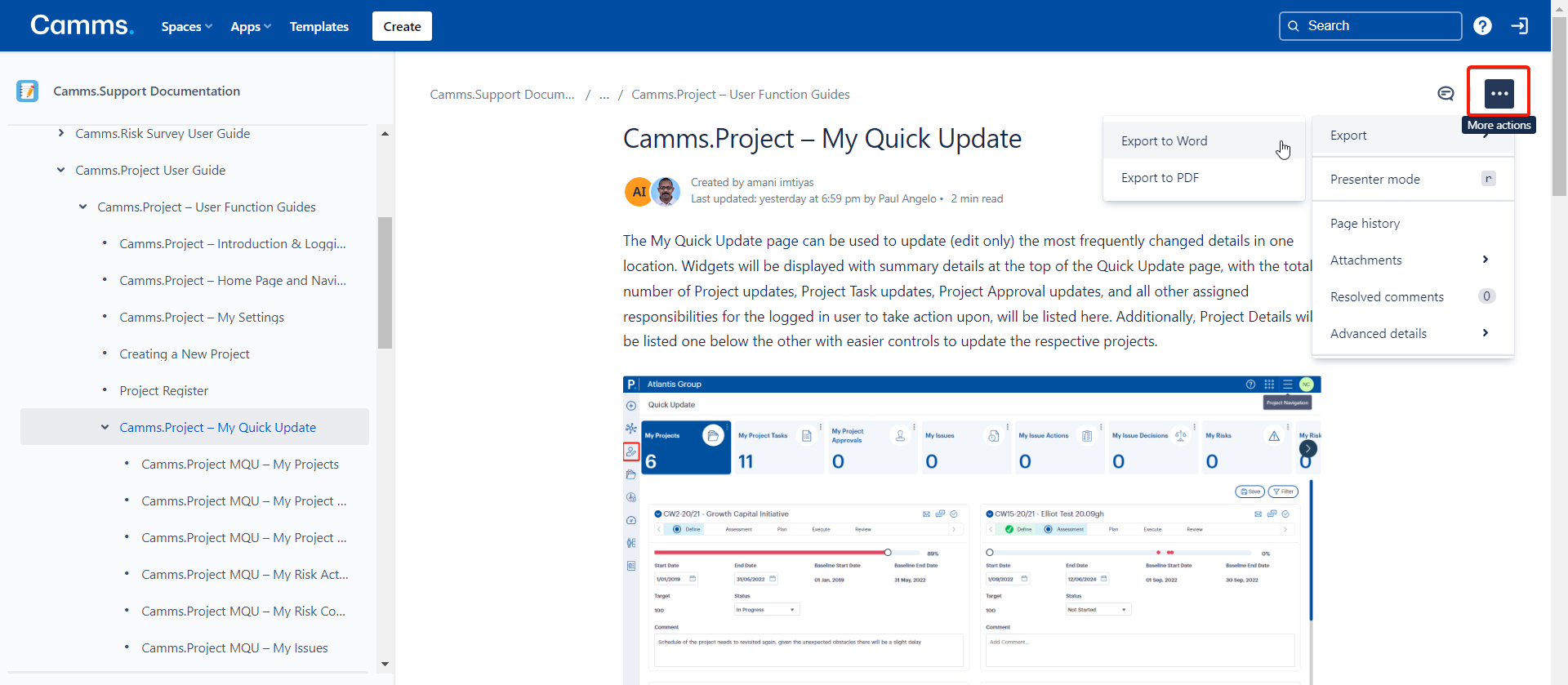Click the search magnifier icon
The height and width of the screenshot is (685, 1568).
1294,26
